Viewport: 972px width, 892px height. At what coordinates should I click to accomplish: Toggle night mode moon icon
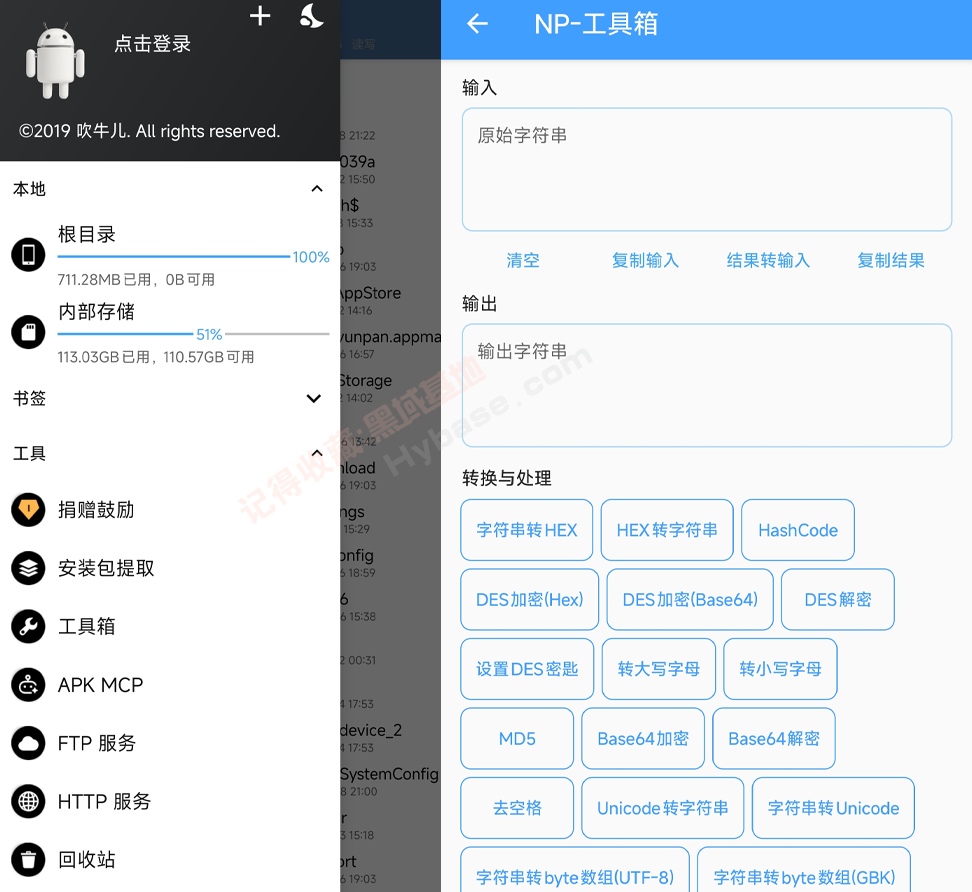pyautogui.click(x=311, y=16)
